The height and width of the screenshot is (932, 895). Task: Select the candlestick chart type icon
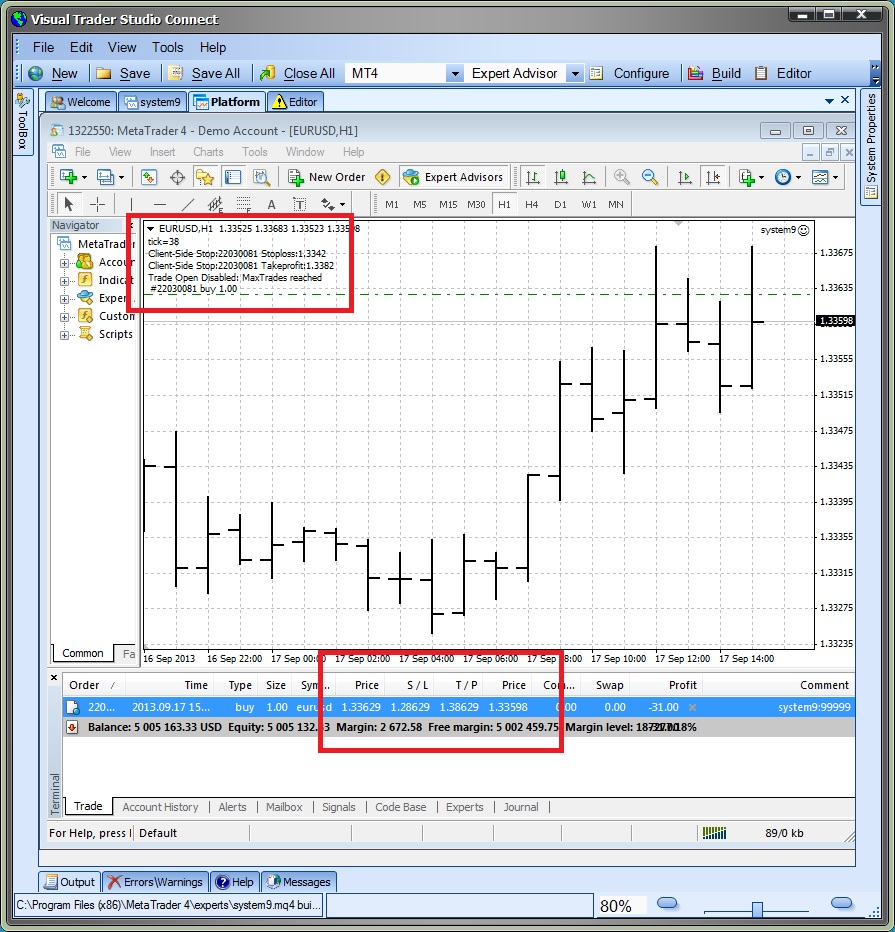coord(560,177)
